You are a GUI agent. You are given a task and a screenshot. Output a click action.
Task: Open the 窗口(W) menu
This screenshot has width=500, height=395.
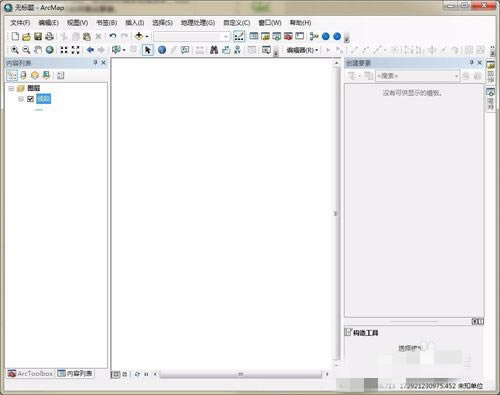270,23
